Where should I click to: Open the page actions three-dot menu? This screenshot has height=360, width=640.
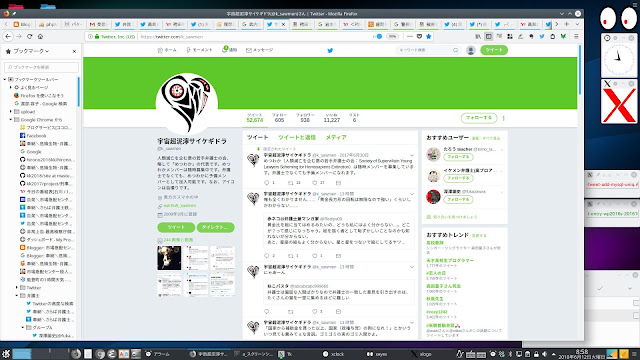[410, 36]
